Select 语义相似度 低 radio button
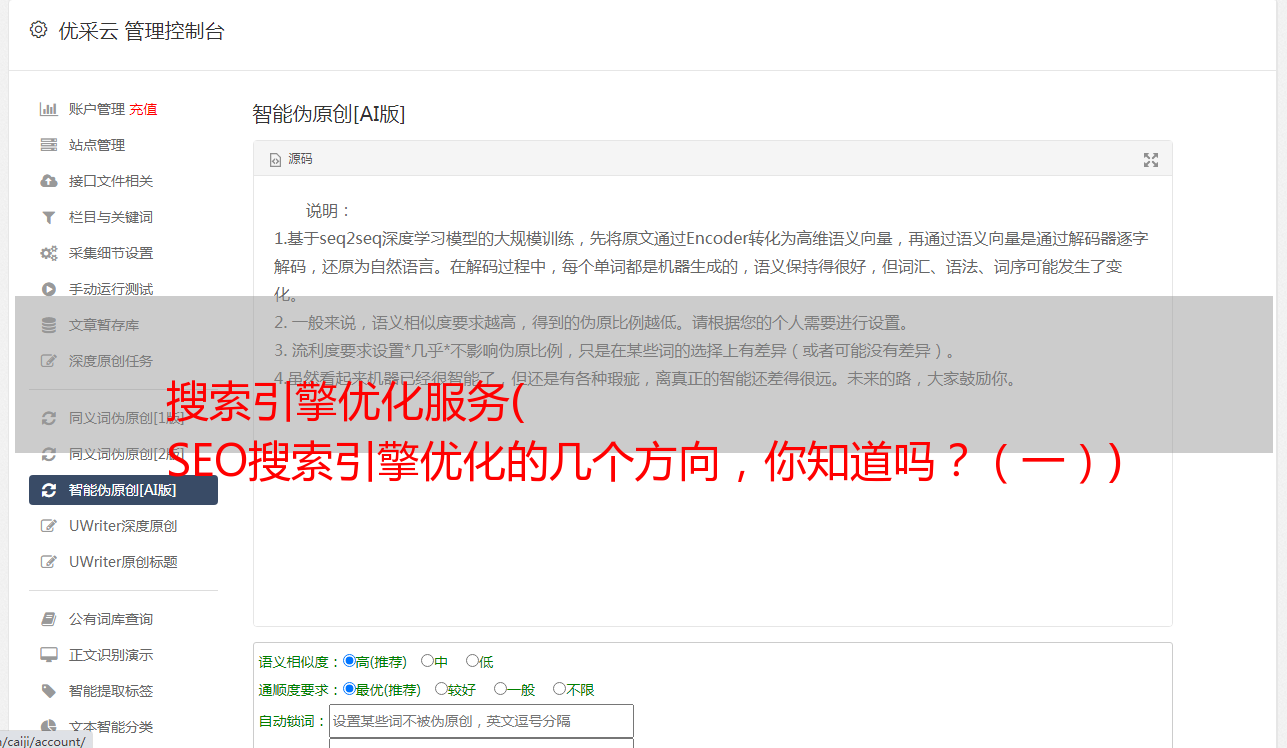Viewport: 1287px width, 748px height. 472,661
